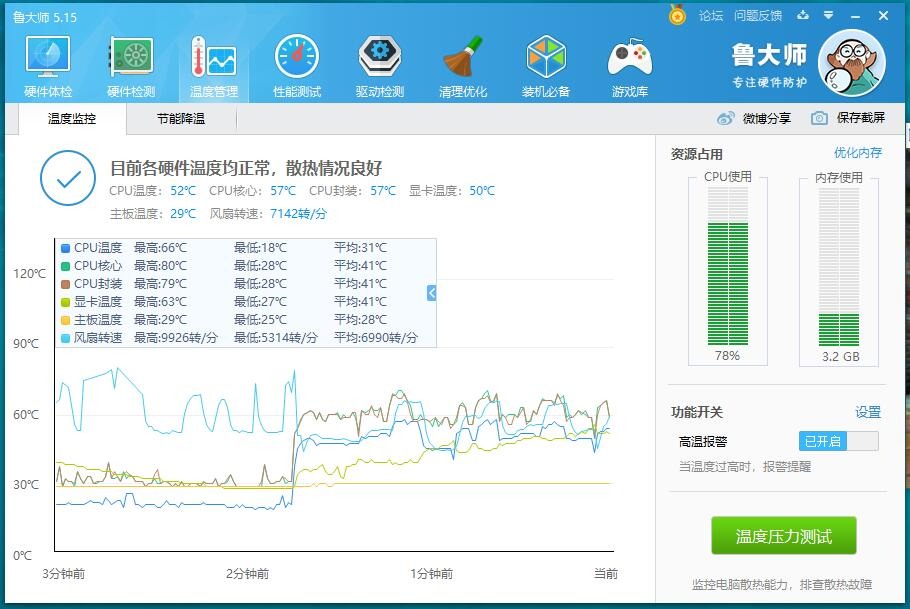Click 微博分享 share text

tap(767, 118)
